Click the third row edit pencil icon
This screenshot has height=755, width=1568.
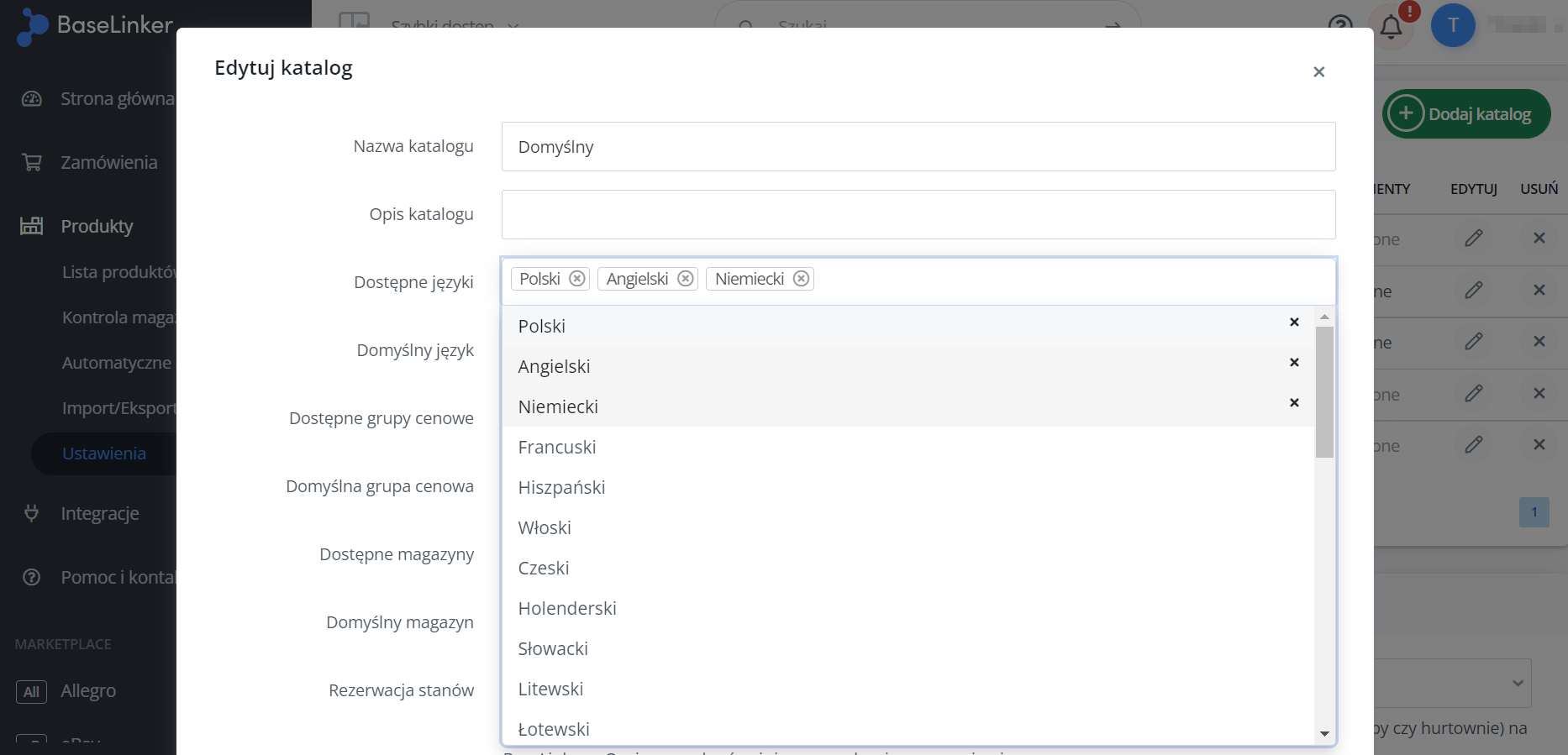point(1474,342)
